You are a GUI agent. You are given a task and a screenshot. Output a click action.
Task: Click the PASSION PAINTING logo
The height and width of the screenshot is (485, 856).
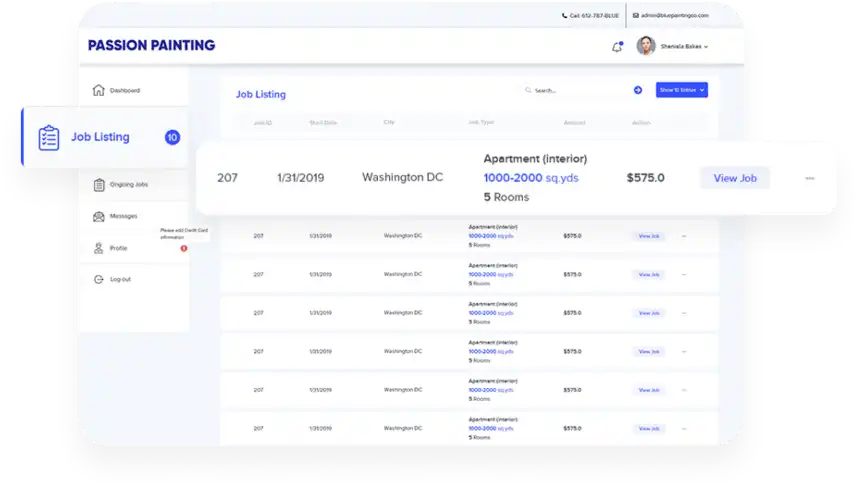click(152, 45)
